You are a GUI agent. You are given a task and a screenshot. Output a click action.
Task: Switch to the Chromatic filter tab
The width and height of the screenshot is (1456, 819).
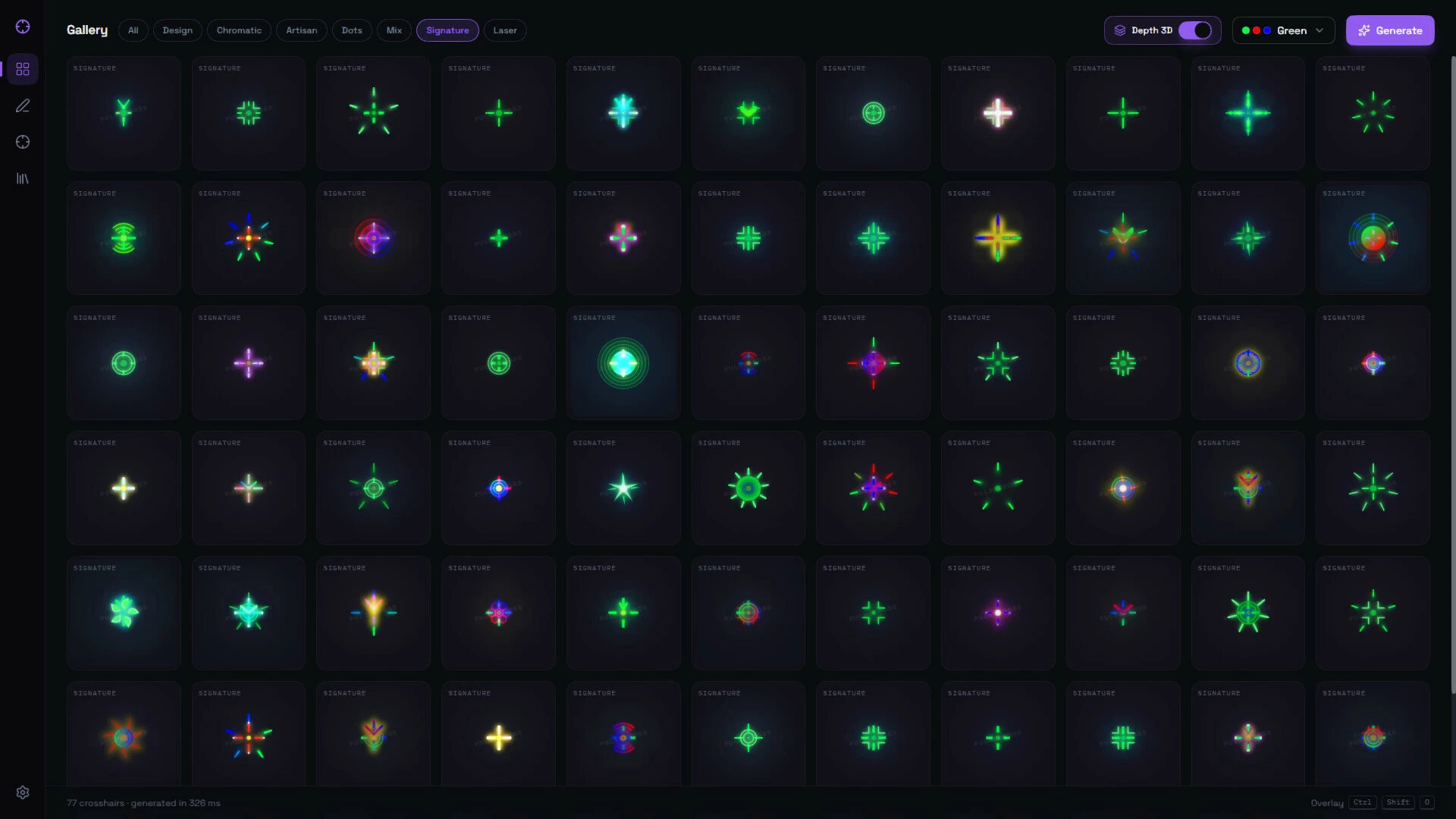tap(239, 30)
